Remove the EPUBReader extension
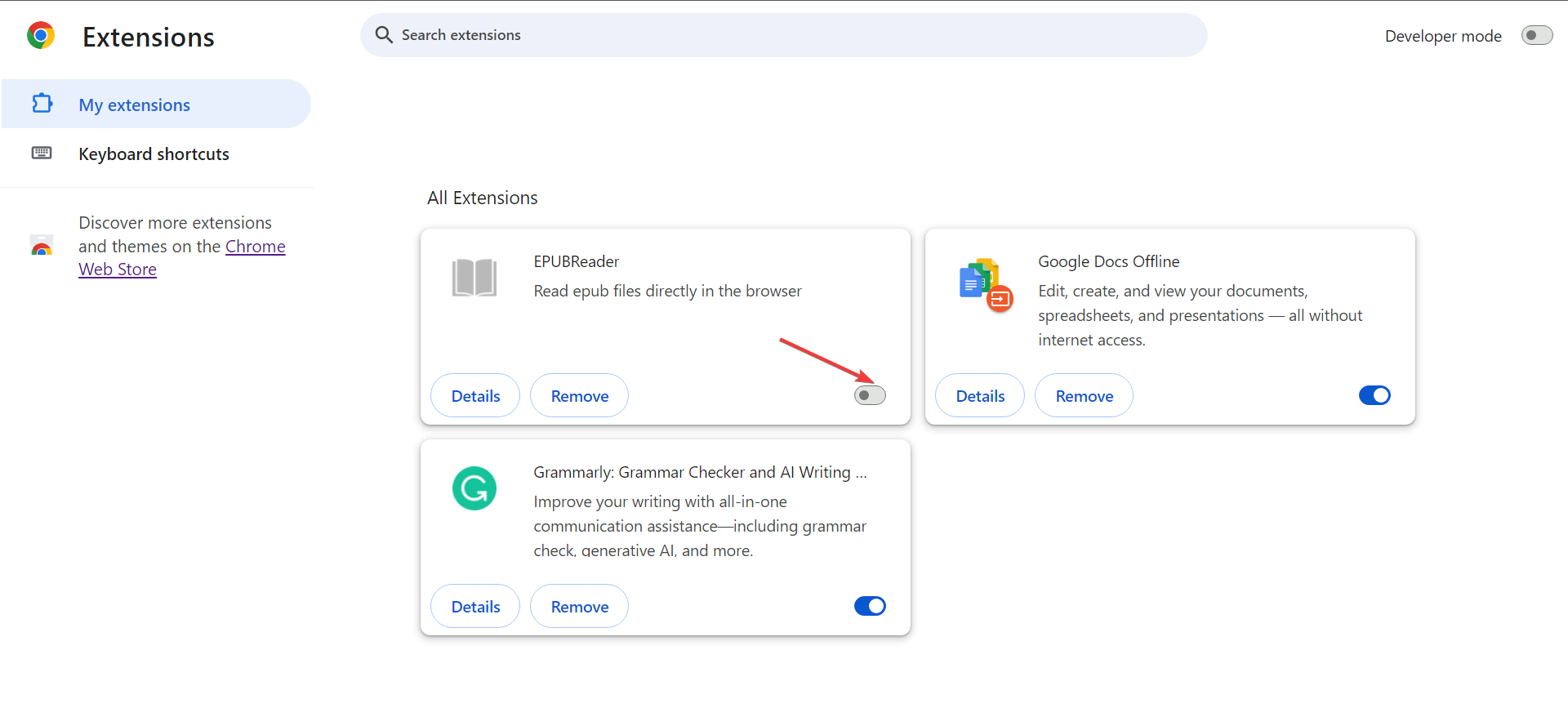Screen dimensions: 1568x717 point(580,396)
